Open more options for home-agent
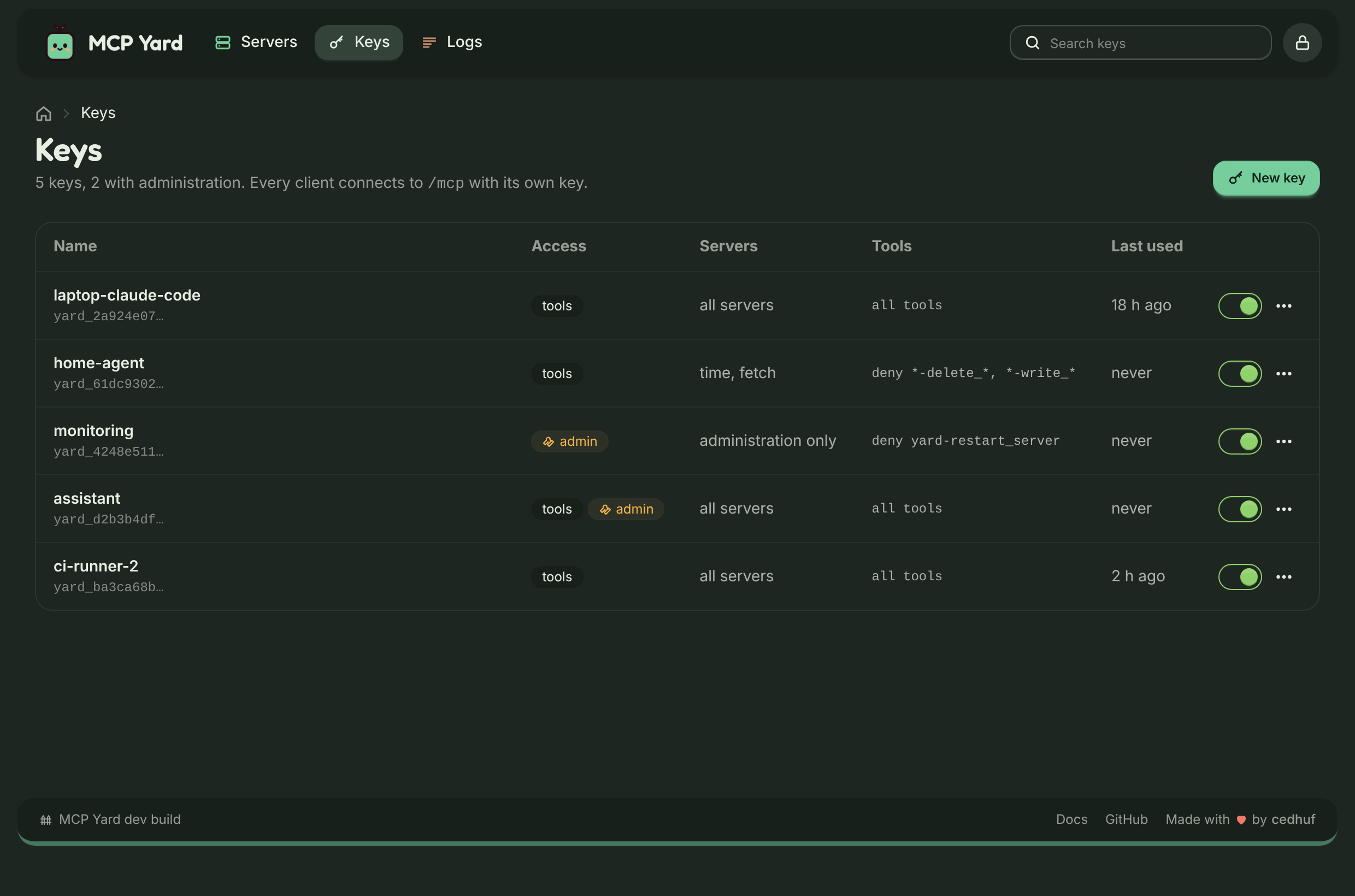Viewport: 1355px width, 896px height. pos(1283,373)
